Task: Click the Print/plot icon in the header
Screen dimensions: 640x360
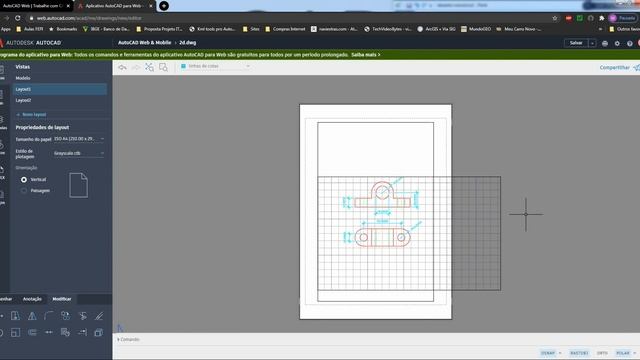Action: 605,43
